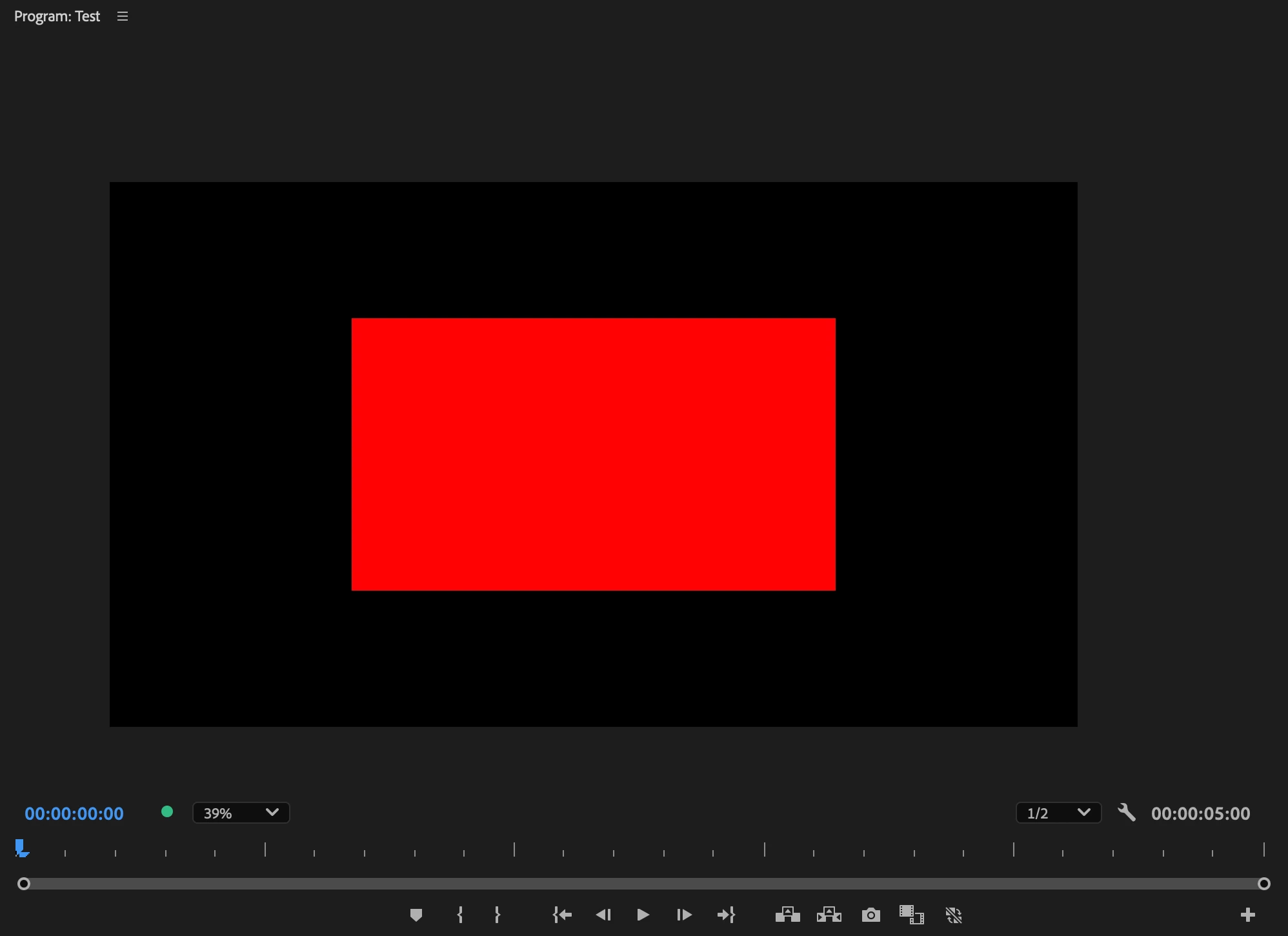Open the 1/2 playback resolution dropdown
The width and height of the screenshot is (1288, 936).
coord(1058,813)
